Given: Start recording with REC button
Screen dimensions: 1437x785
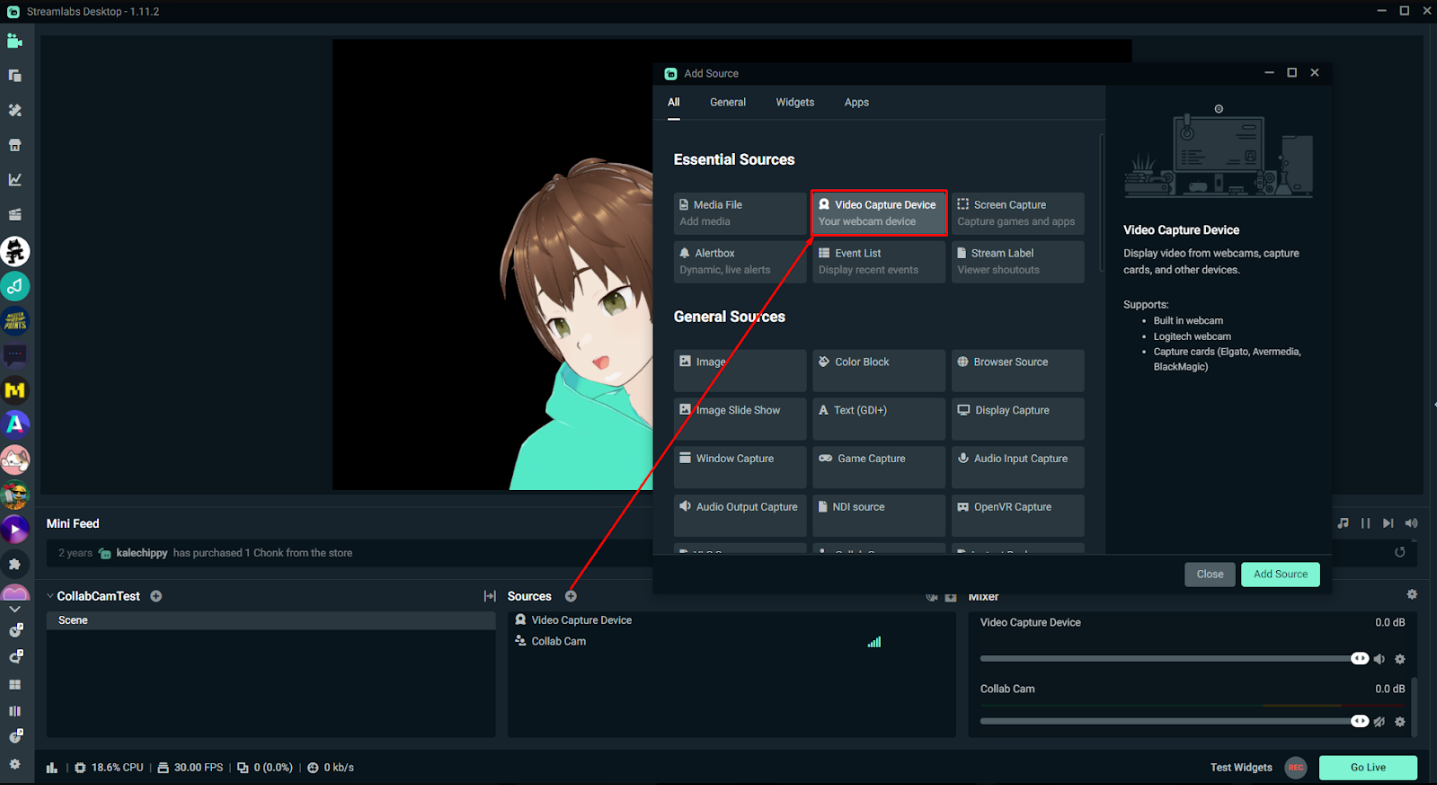Looking at the screenshot, I should click(x=1296, y=768).
